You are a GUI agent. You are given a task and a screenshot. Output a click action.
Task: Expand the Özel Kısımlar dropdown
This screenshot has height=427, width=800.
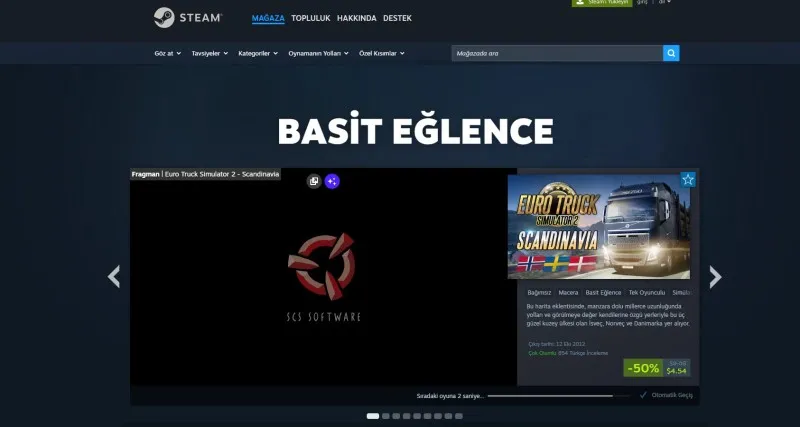[382, 53]
